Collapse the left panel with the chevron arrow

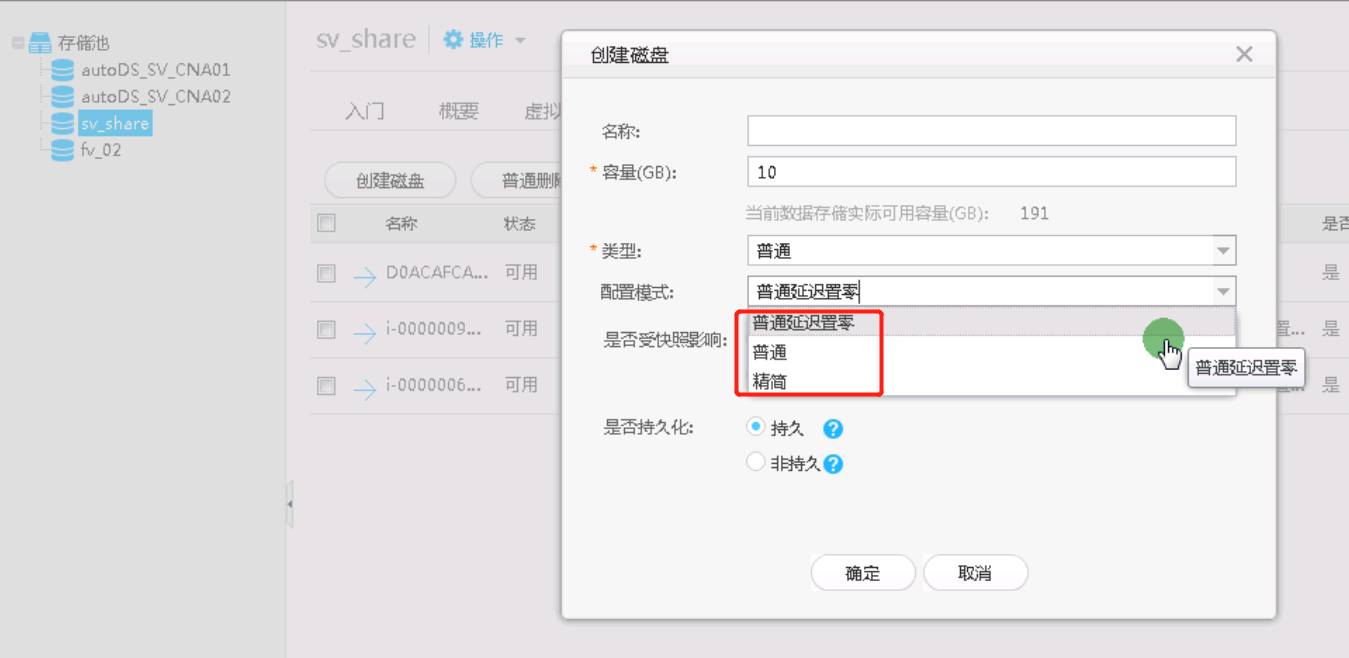click(288, 505)
